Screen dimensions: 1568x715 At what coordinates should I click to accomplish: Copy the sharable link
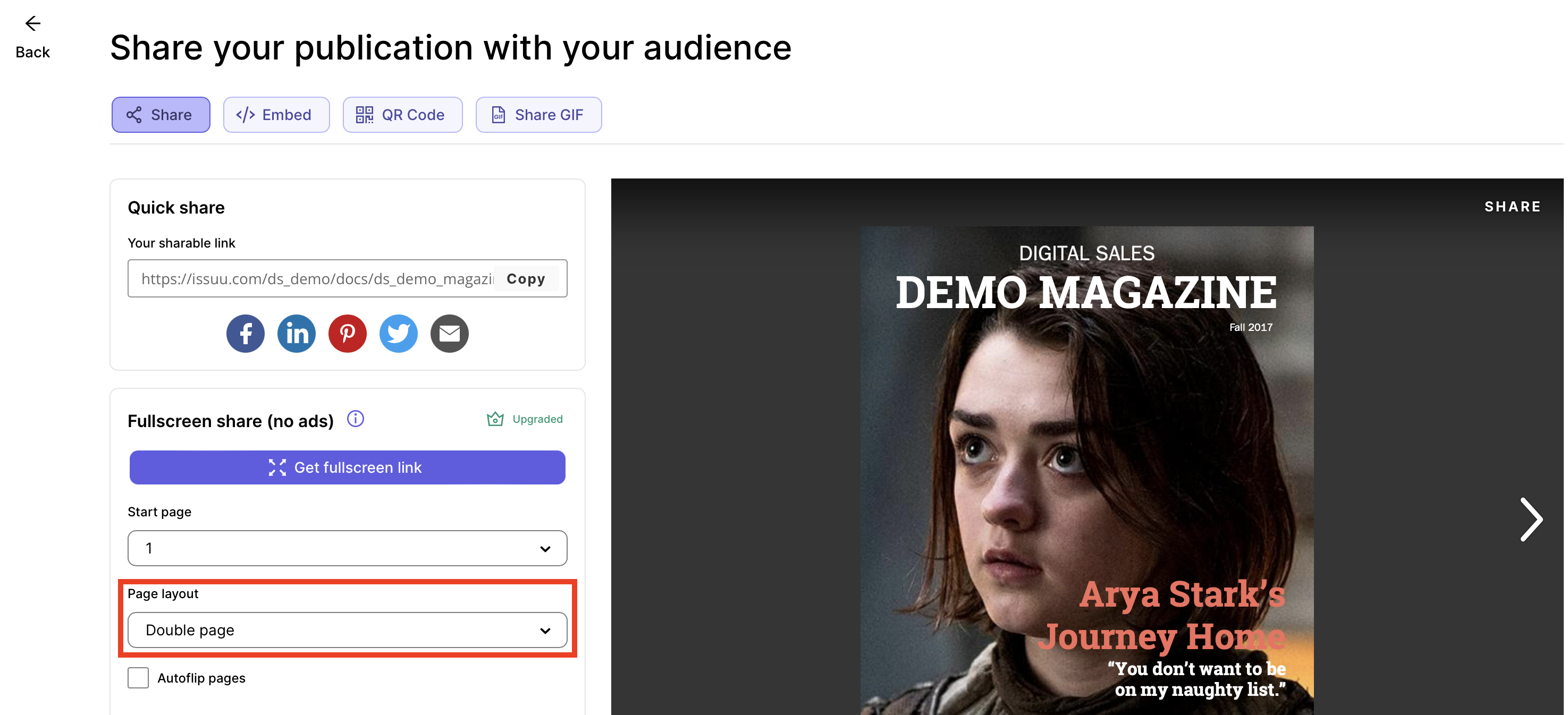tap(525, 278)
